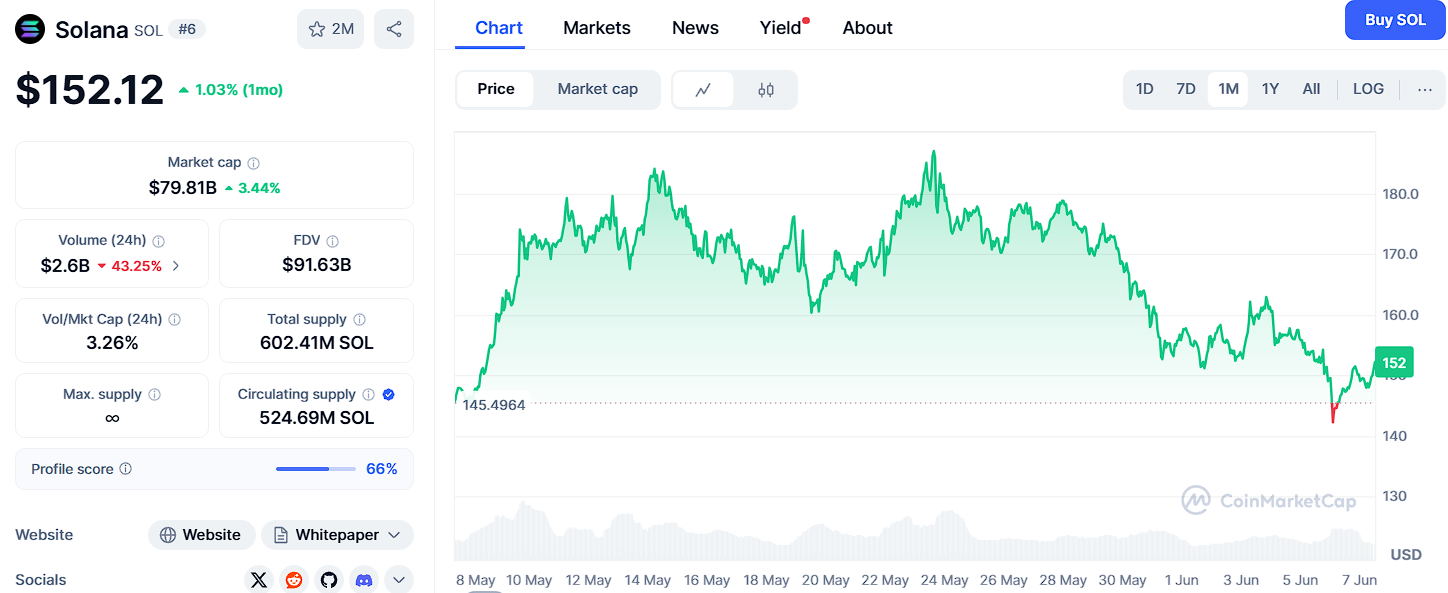
Task: Open the X (Twitter) social link
Action: pos(259,580)
